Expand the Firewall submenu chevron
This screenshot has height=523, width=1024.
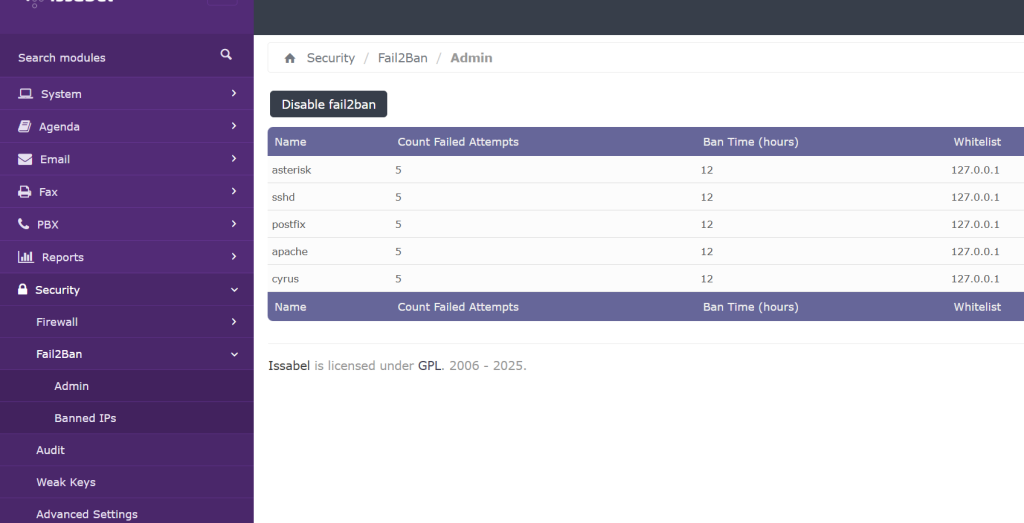click(234, 321)
